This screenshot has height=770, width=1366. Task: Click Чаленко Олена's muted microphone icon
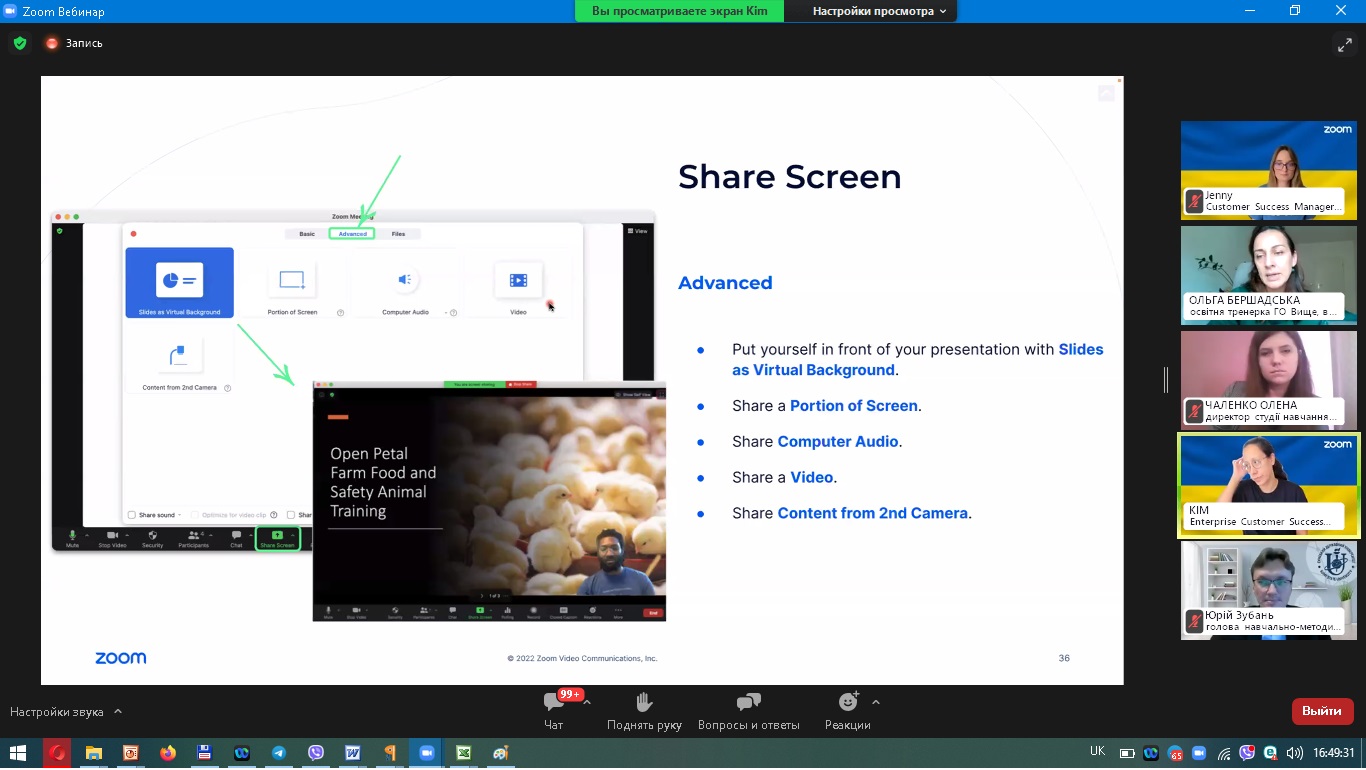coord(1194,411)
